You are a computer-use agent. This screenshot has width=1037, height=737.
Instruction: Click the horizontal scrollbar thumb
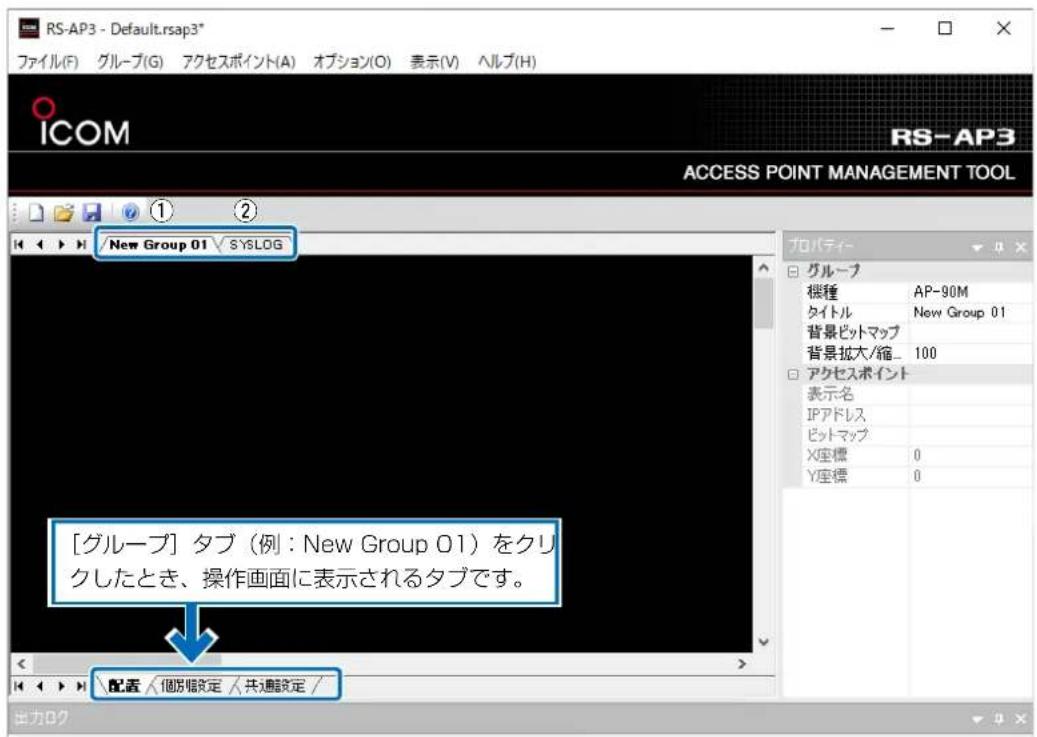pos(127,664)
